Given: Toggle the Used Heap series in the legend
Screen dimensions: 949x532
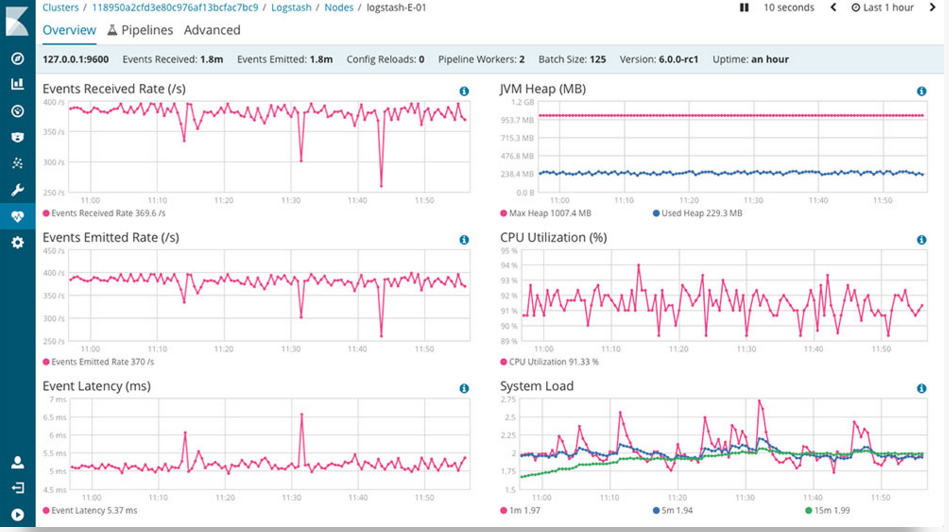Looking at the screenshot, I should [697, 213].
